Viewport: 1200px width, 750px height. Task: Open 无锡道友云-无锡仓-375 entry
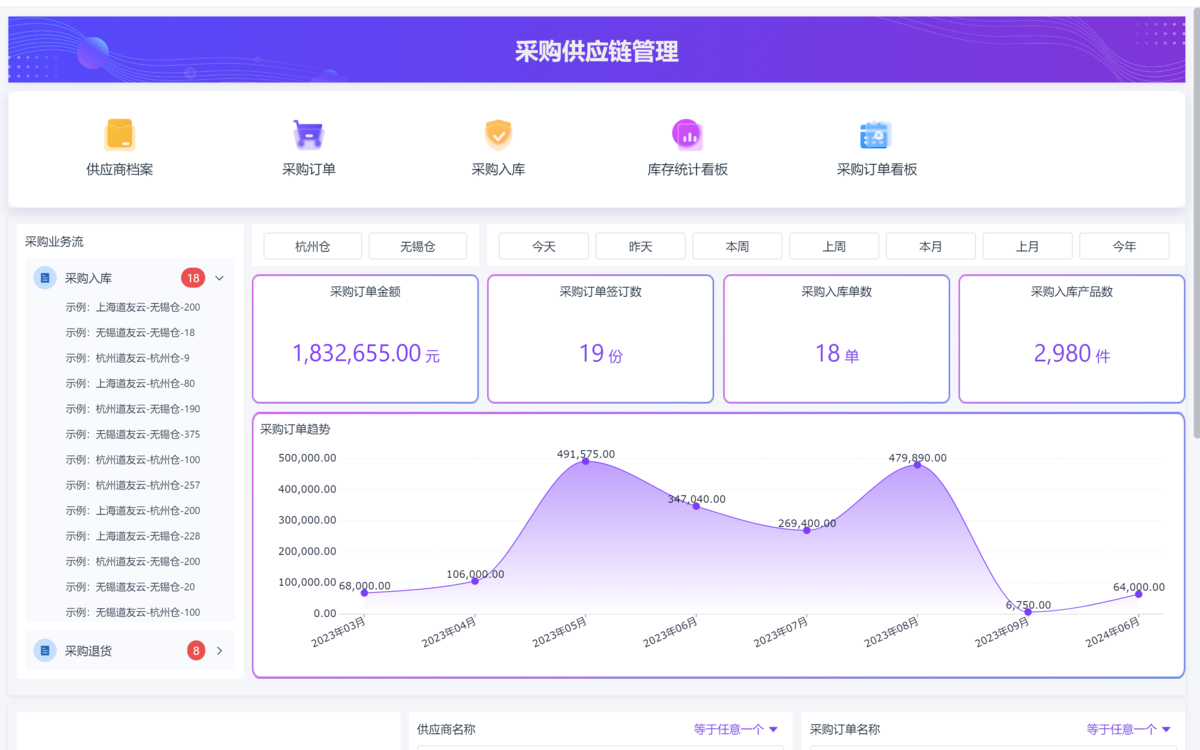point(133,435)
